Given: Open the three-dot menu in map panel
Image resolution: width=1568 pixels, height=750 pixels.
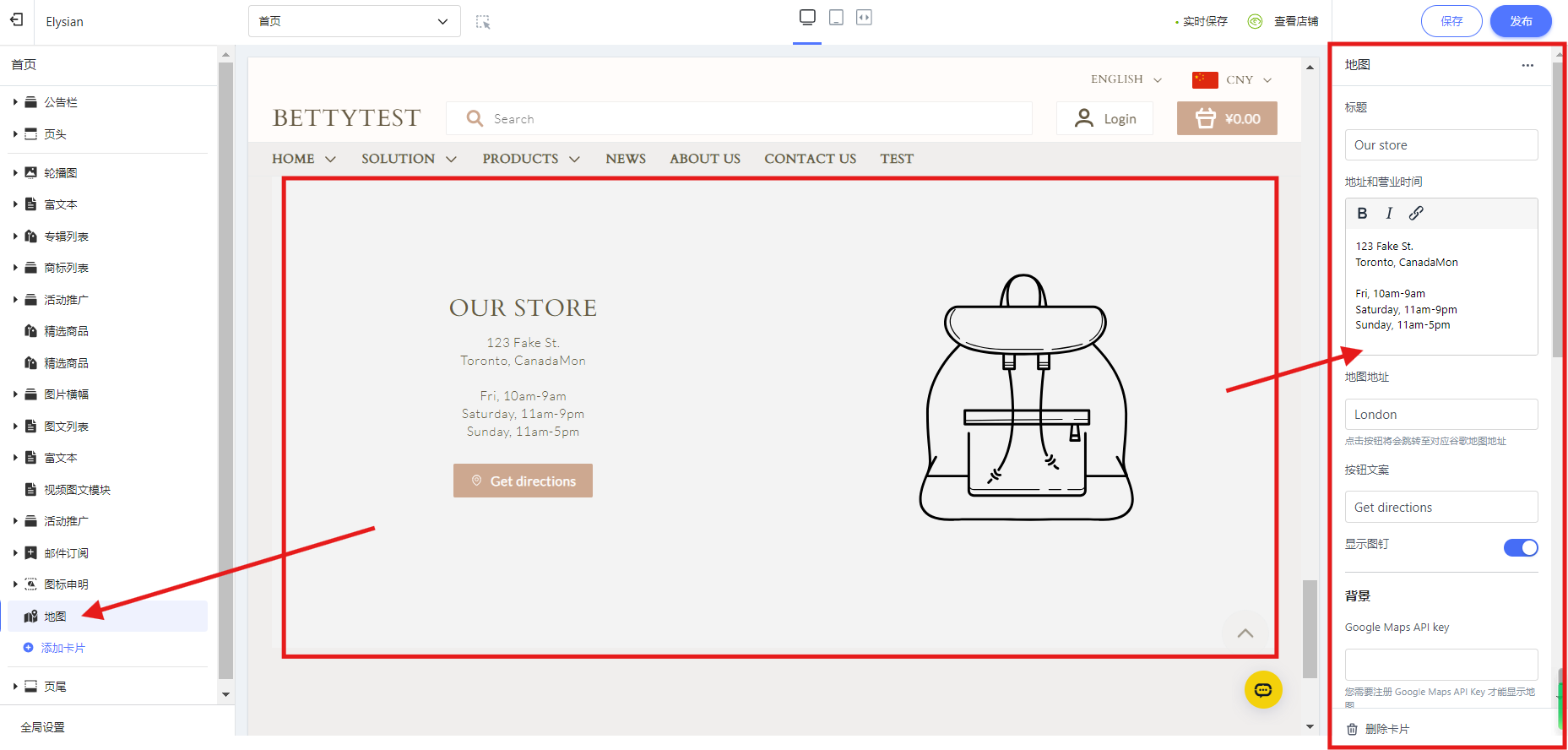Looking at the screenshot, I should click(x=1527, y=65).
